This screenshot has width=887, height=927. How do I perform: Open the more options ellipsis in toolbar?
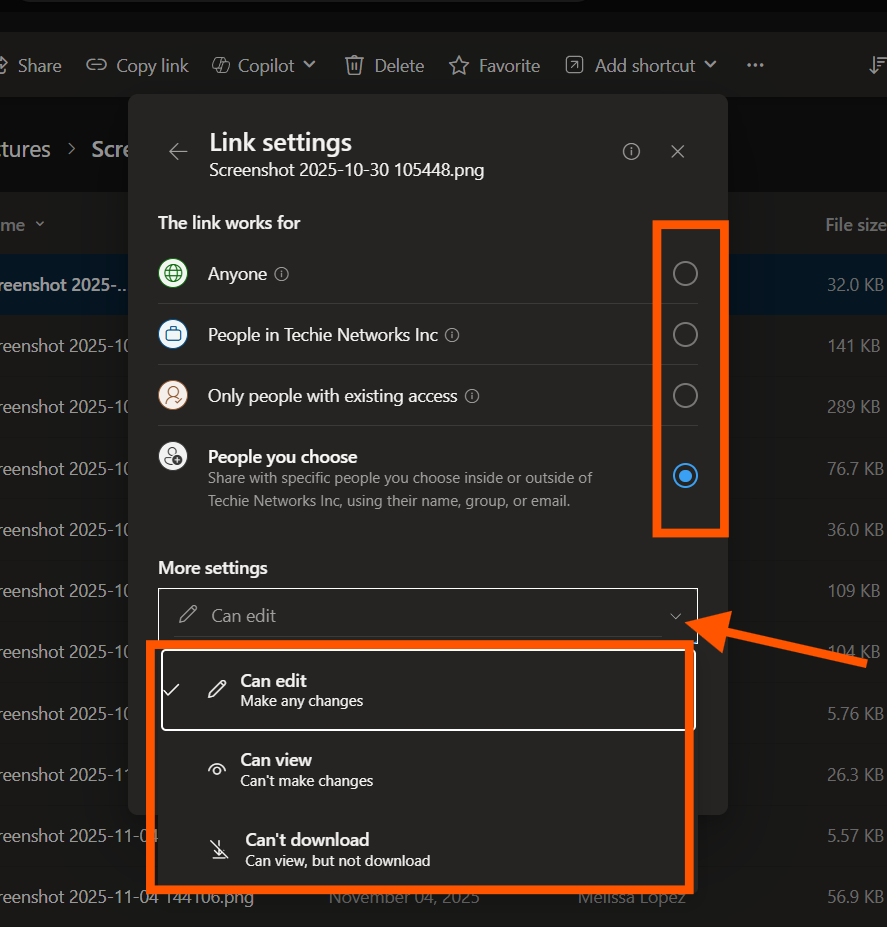tap(755, 66)
